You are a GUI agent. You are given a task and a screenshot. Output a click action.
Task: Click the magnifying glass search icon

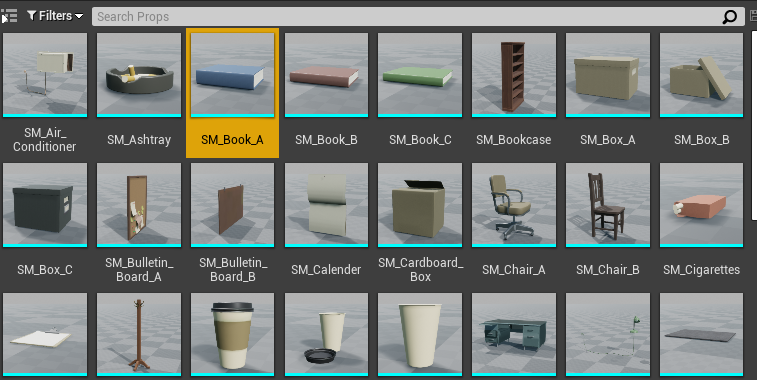(730, 17)
